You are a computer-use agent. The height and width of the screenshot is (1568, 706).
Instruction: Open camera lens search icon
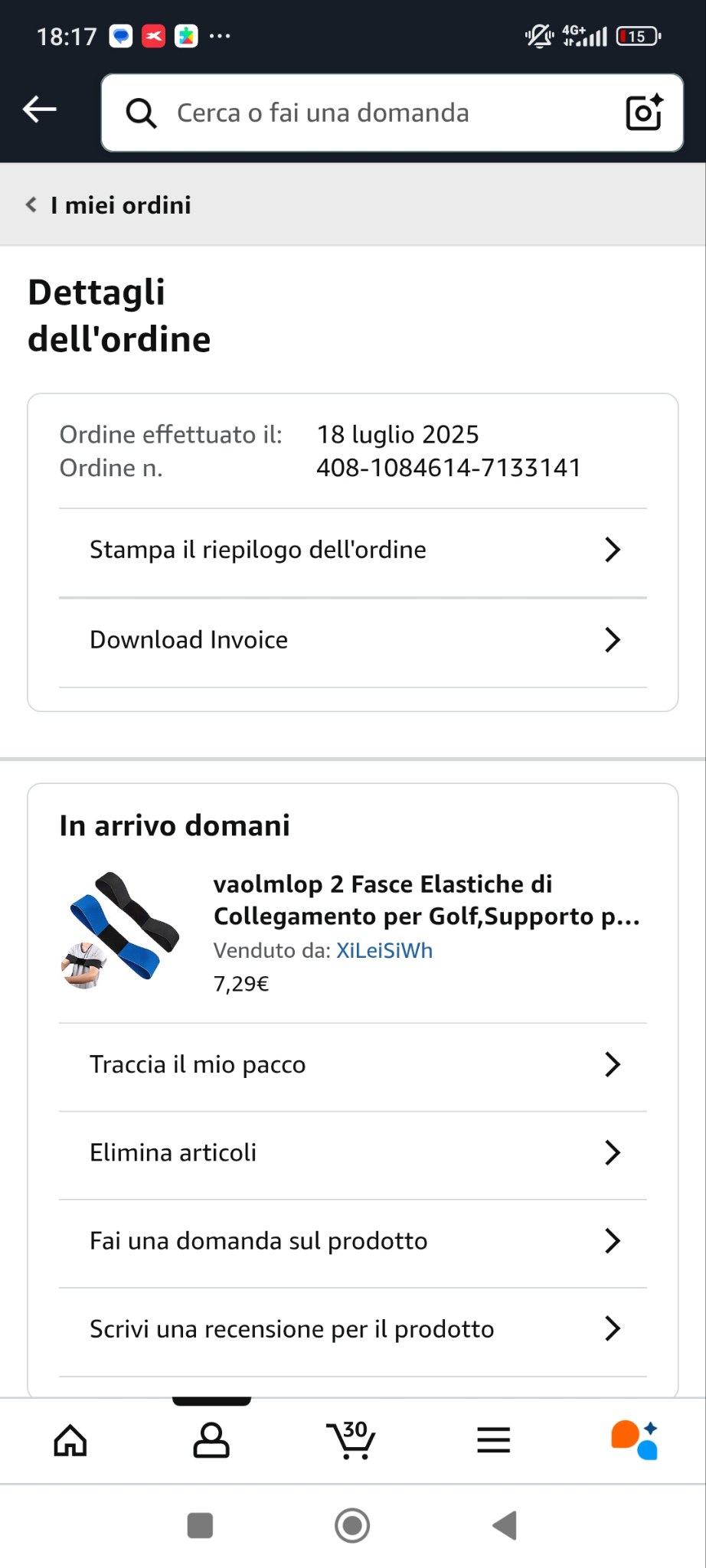[644, 113]
